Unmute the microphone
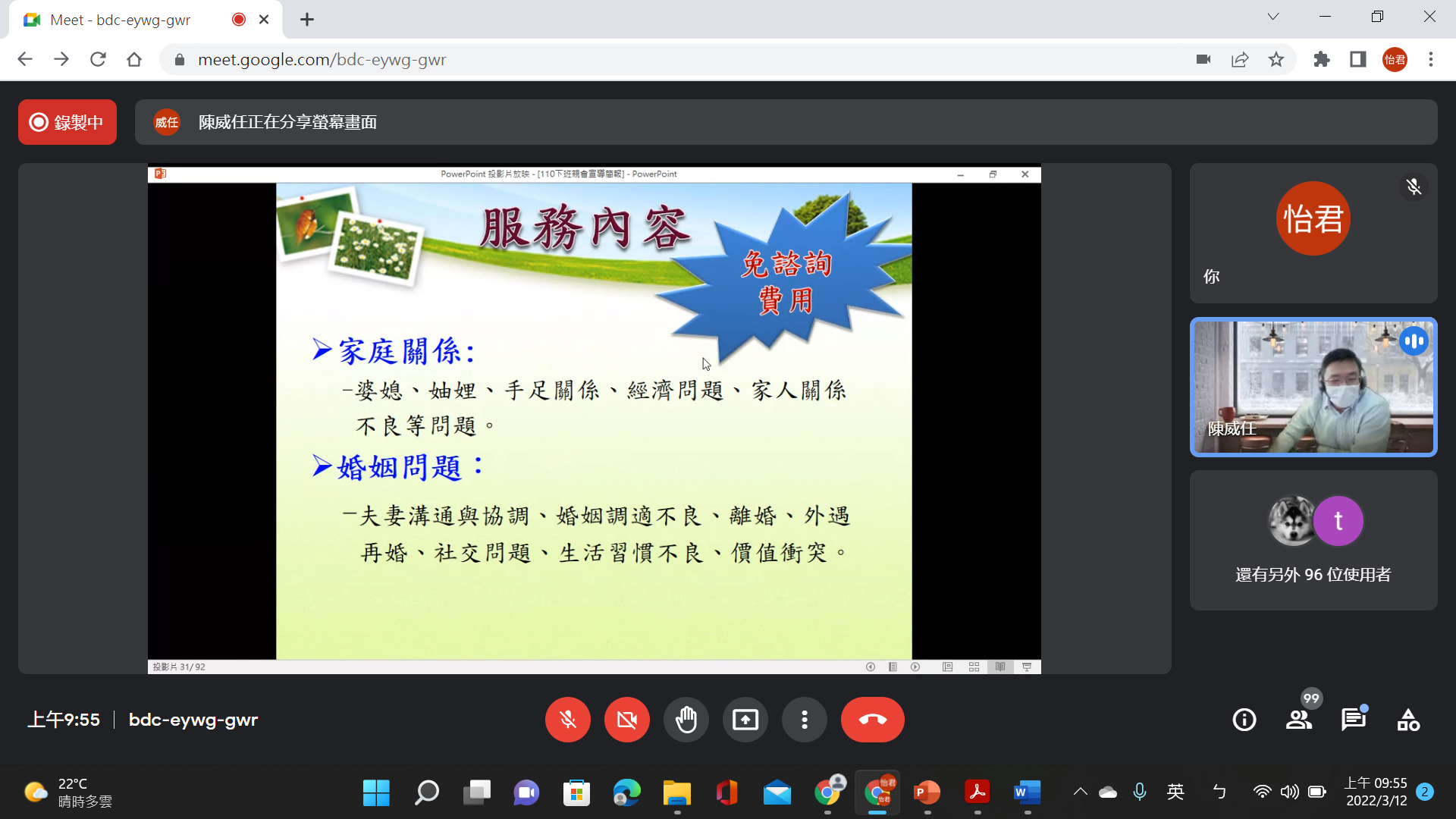Image resolution: width=1456 pixels, height=819 pixels. 567,720
